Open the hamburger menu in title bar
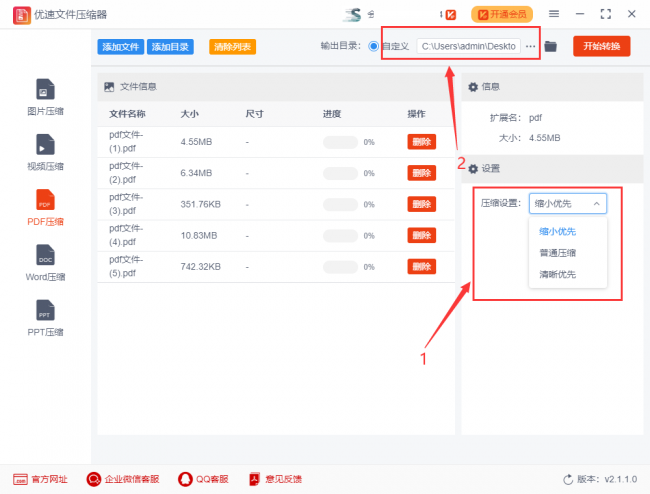The height and width of the screenshot is (494, 650). pos(554,14)
